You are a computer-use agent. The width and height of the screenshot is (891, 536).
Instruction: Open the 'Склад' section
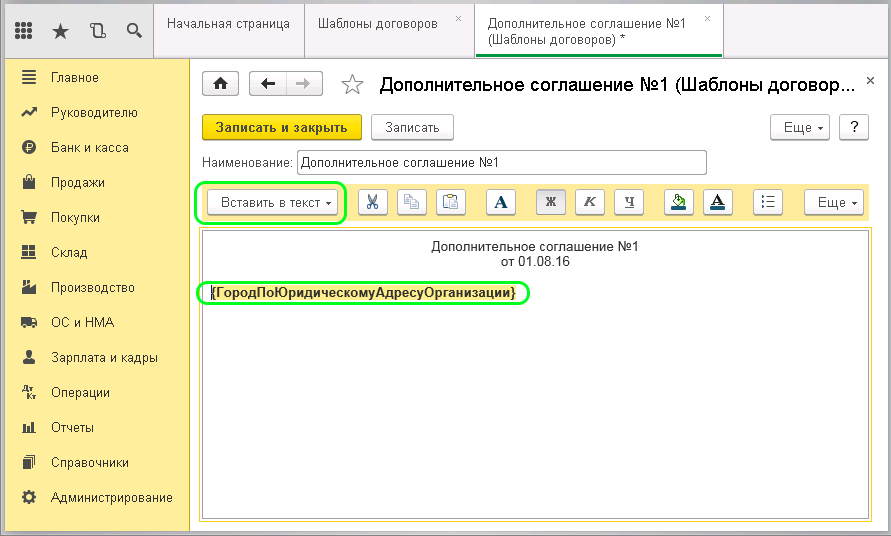[x=97, y=252]
